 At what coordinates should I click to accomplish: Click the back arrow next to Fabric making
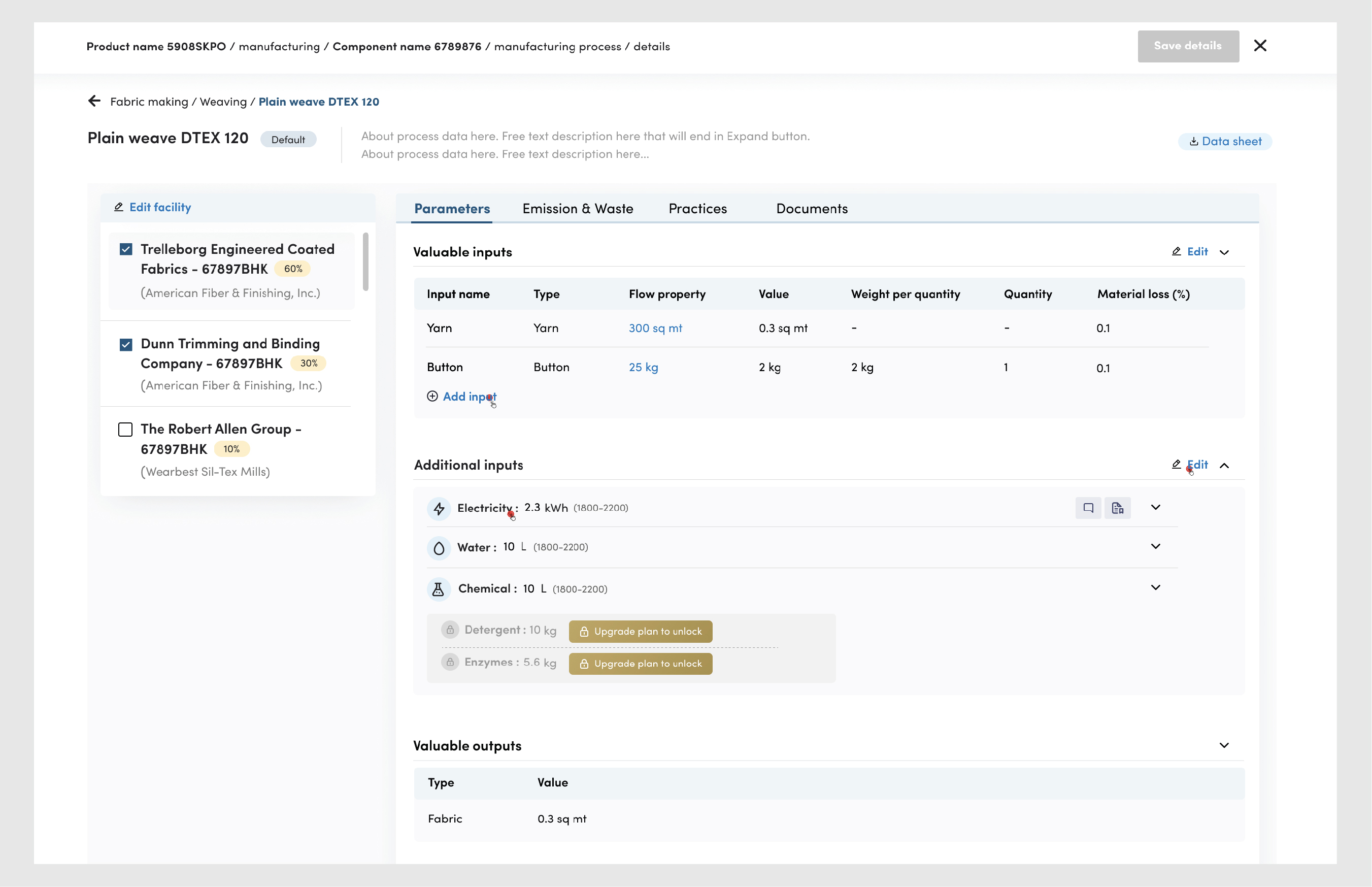[x=94, y=102]
